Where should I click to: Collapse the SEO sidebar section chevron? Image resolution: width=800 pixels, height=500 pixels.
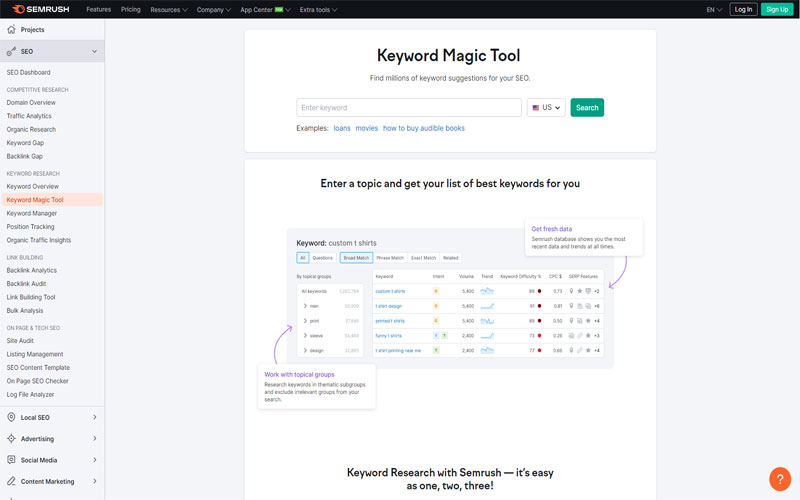click(x=94, y=52)
